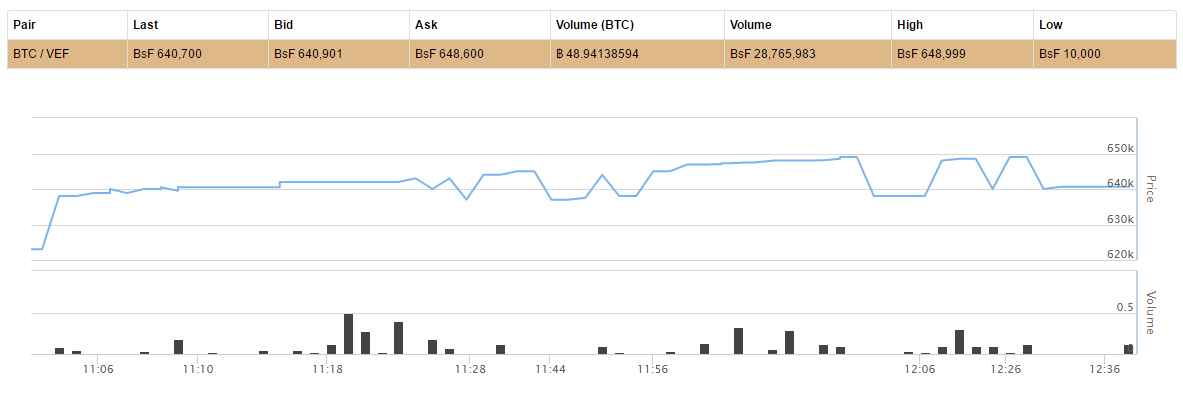
Task: Click the Low column header
Action: (1051, 24)
